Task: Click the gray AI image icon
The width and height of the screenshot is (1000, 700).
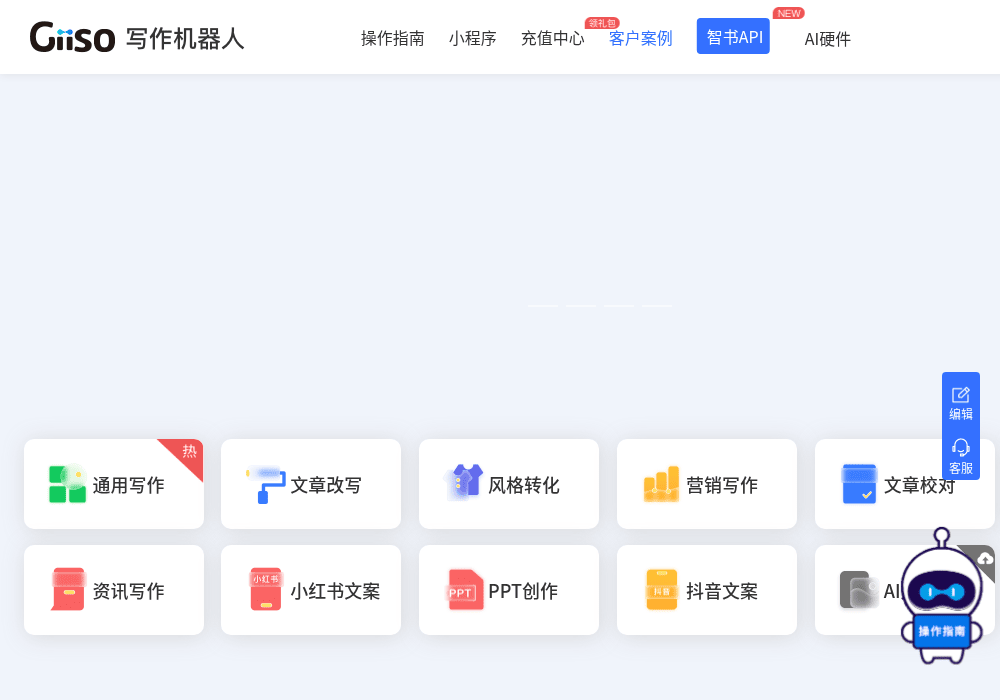Action: point(859,589)
